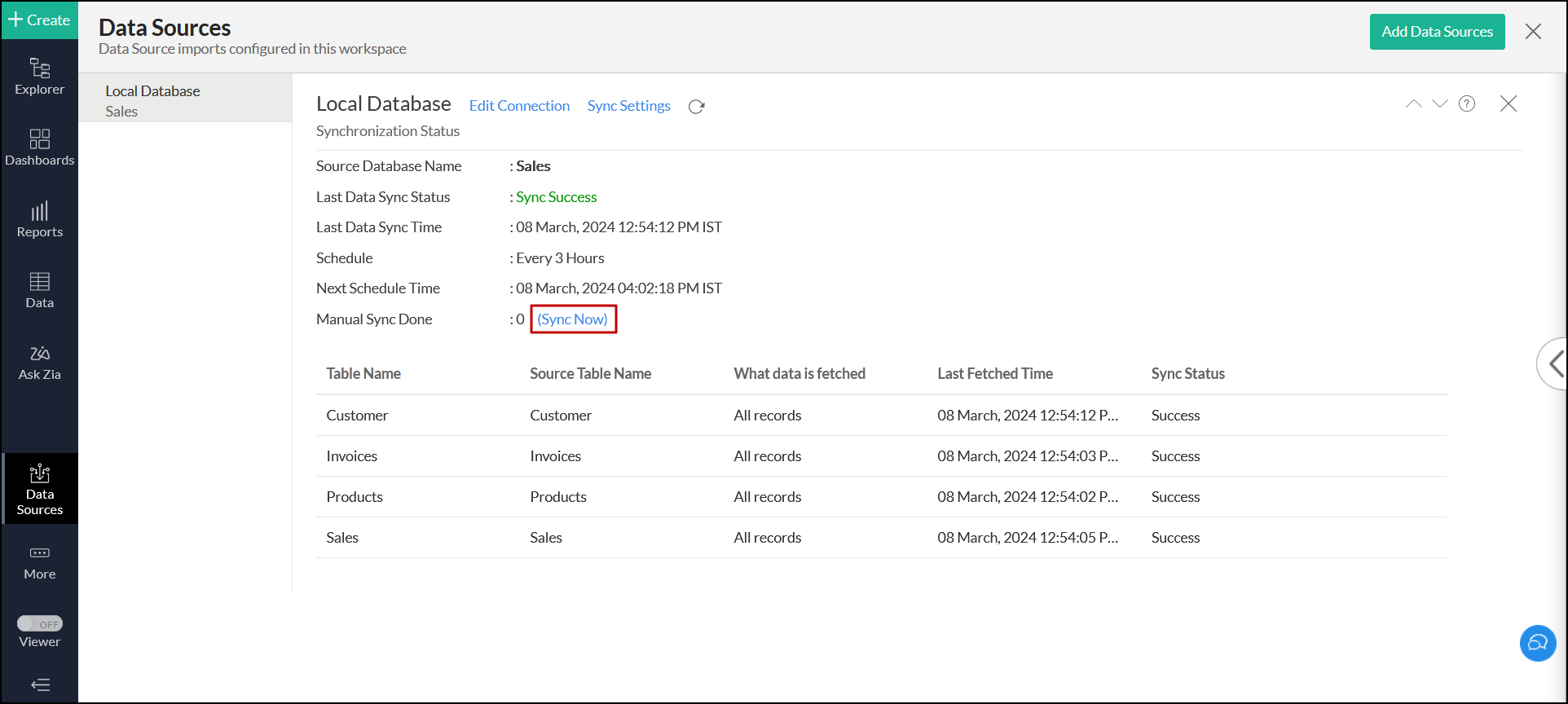Open the help question mark icon
The width and height of the screenshot is (1568, 704).
1467,103
